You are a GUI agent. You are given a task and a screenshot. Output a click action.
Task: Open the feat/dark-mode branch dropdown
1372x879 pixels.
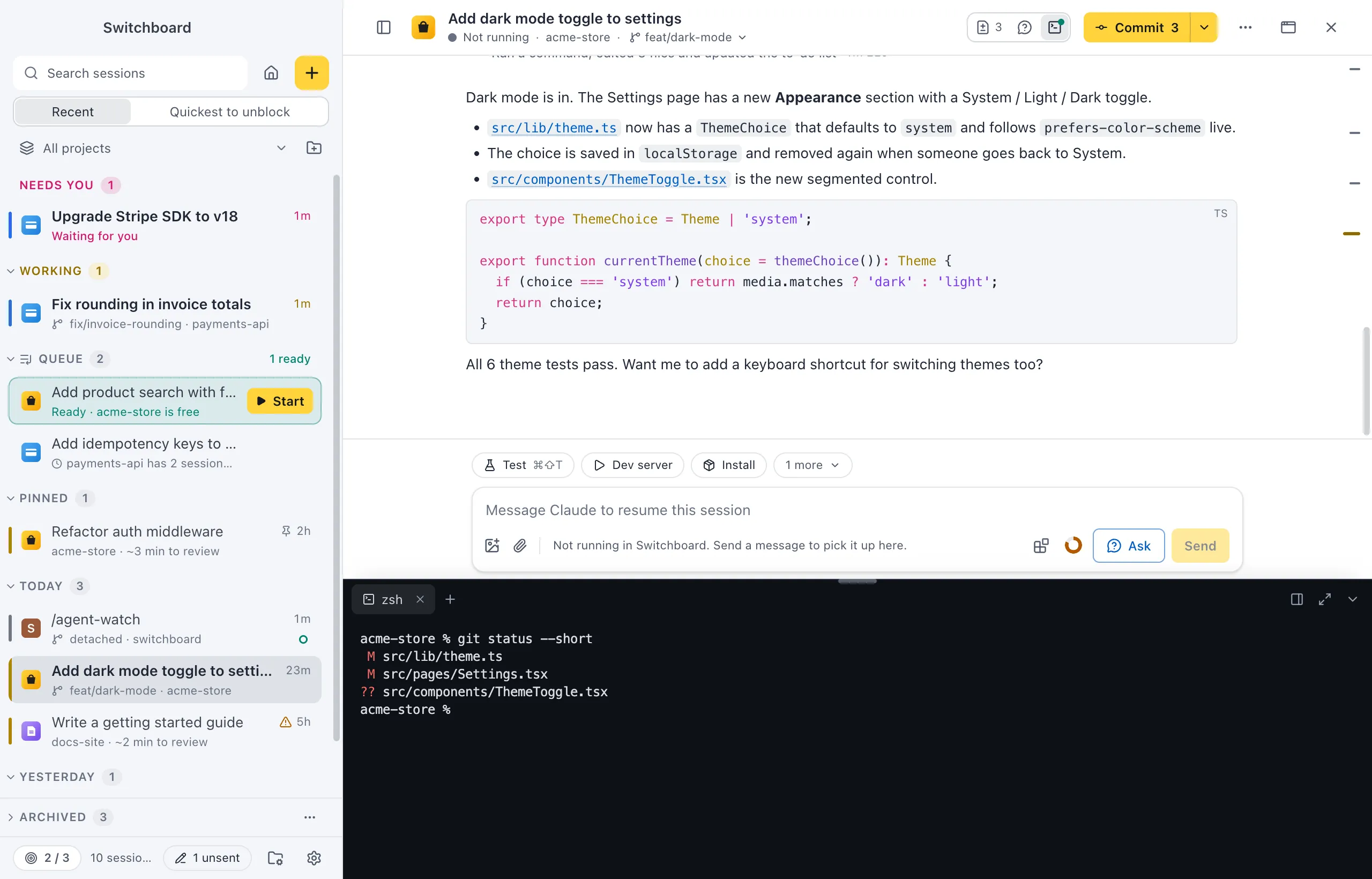[x=688, y=37]
